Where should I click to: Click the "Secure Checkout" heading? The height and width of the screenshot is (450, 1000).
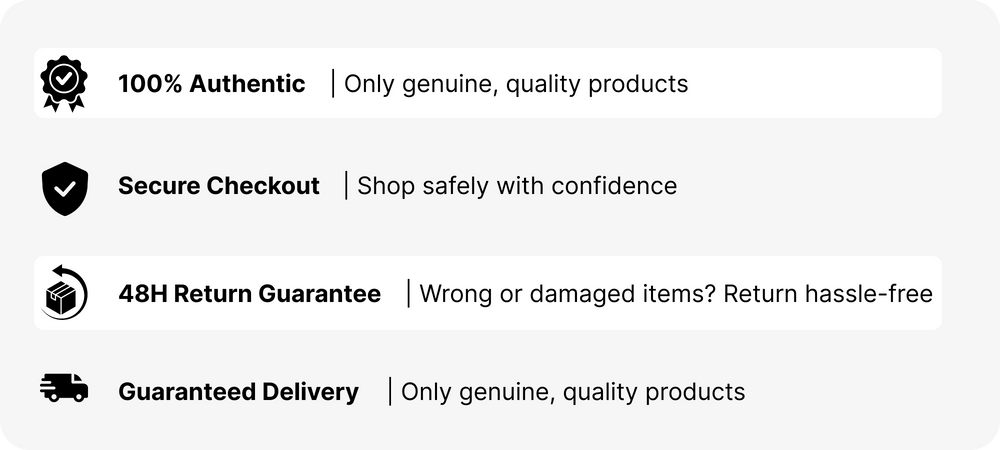point(218,186)
